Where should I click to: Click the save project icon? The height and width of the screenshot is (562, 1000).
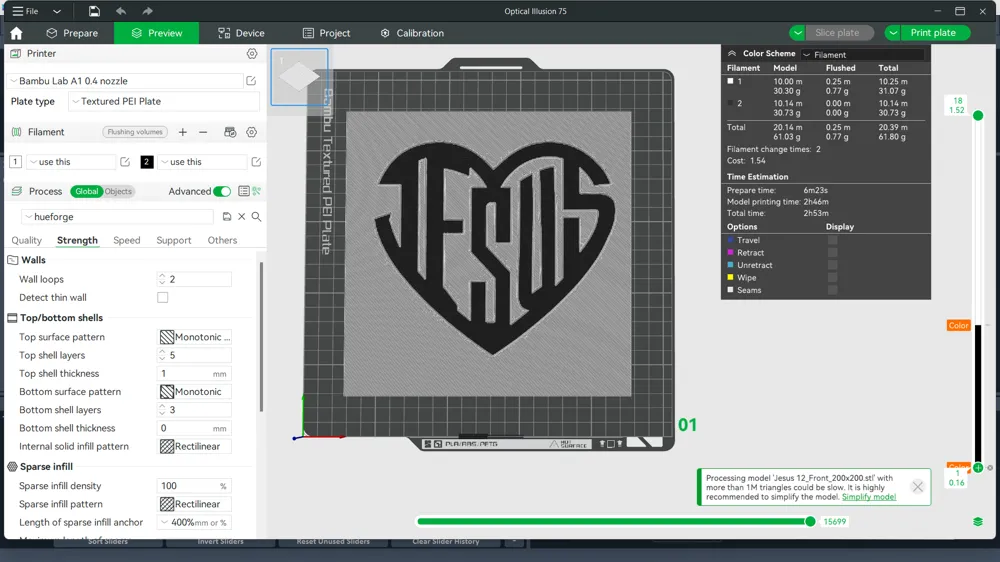(94, 11)
